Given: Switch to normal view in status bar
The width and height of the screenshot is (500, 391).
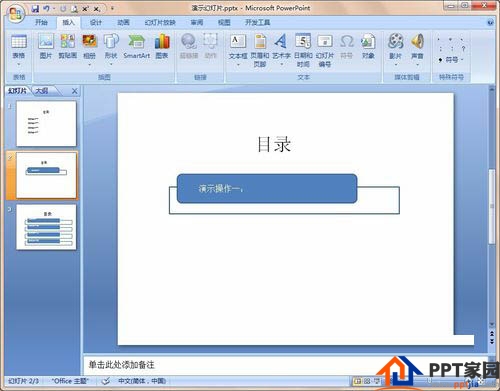Looking at the screenshot, I should point(357,381).
